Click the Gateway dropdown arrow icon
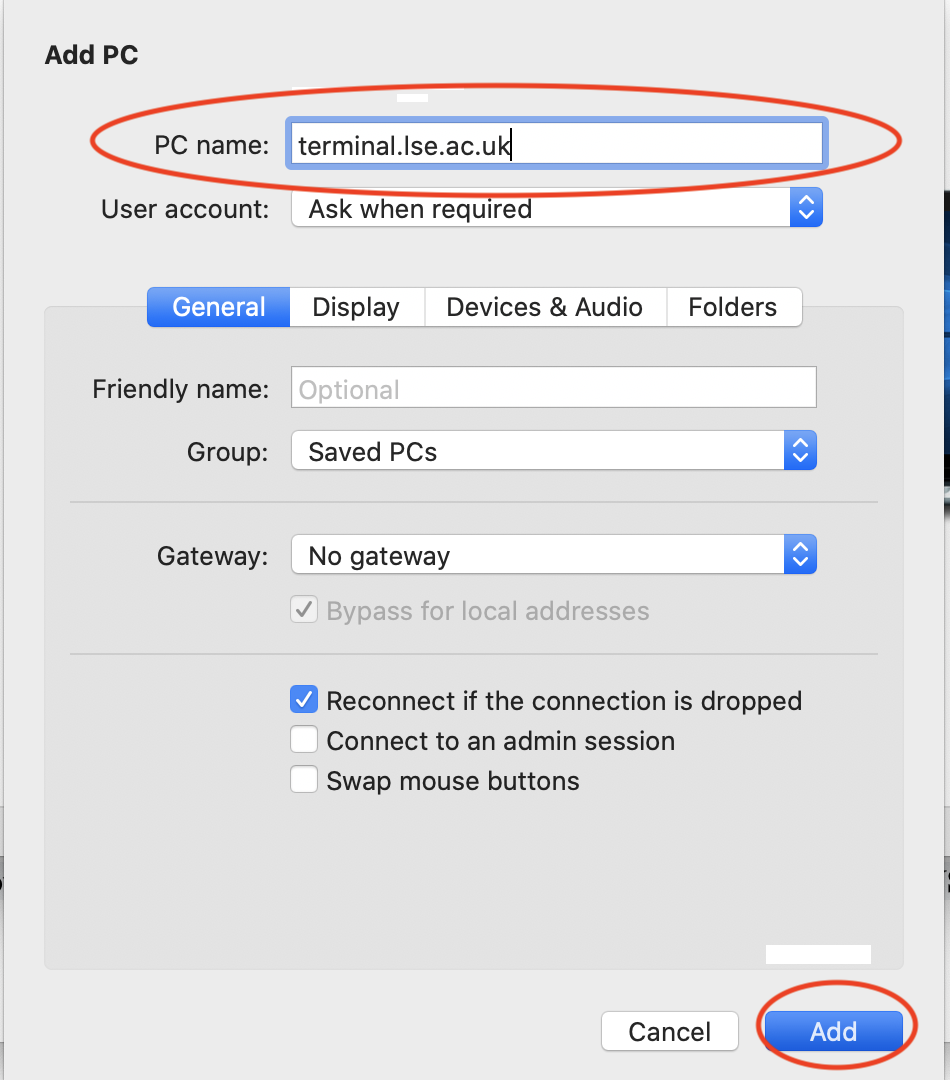The height and width of the screenshot is (1080, 950). coord(800,555)
